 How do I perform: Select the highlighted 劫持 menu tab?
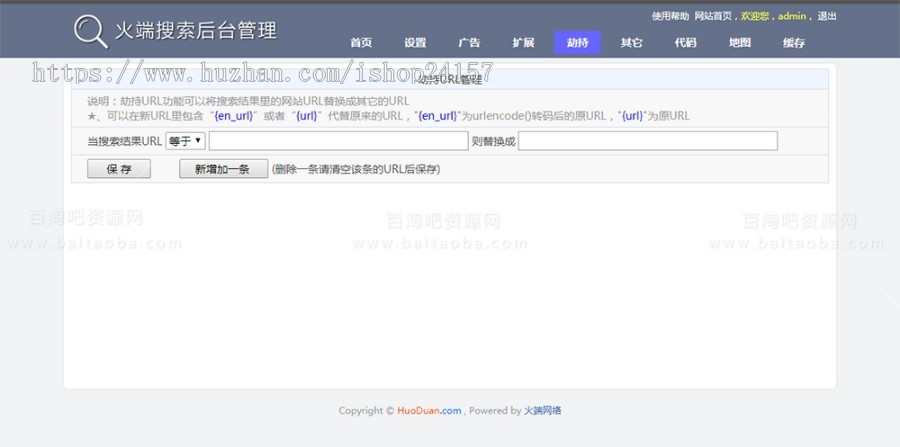577,42
